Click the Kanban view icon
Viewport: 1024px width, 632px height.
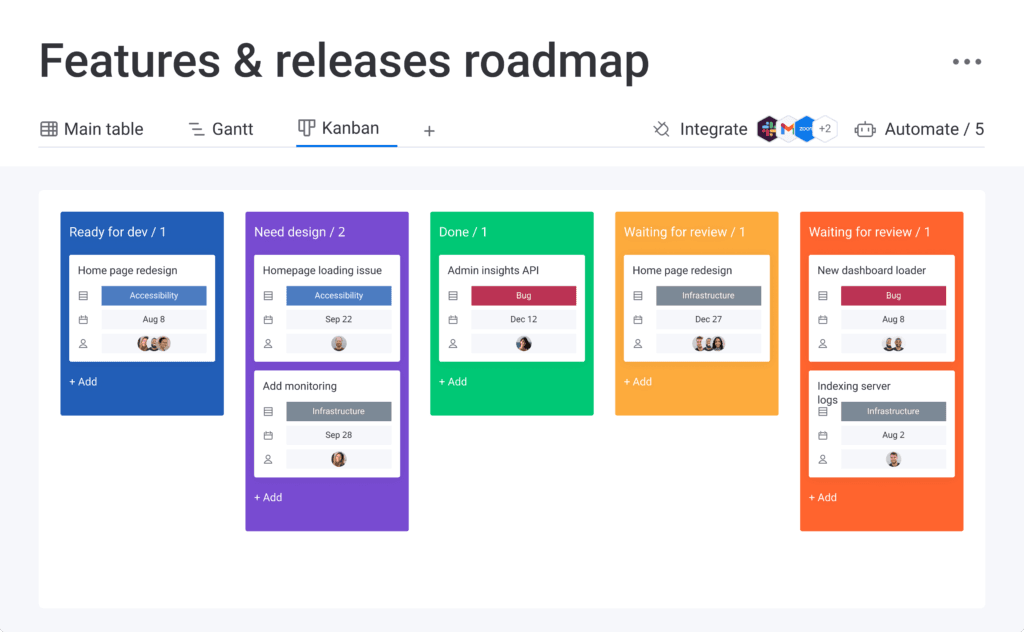(x=309, y=128)
